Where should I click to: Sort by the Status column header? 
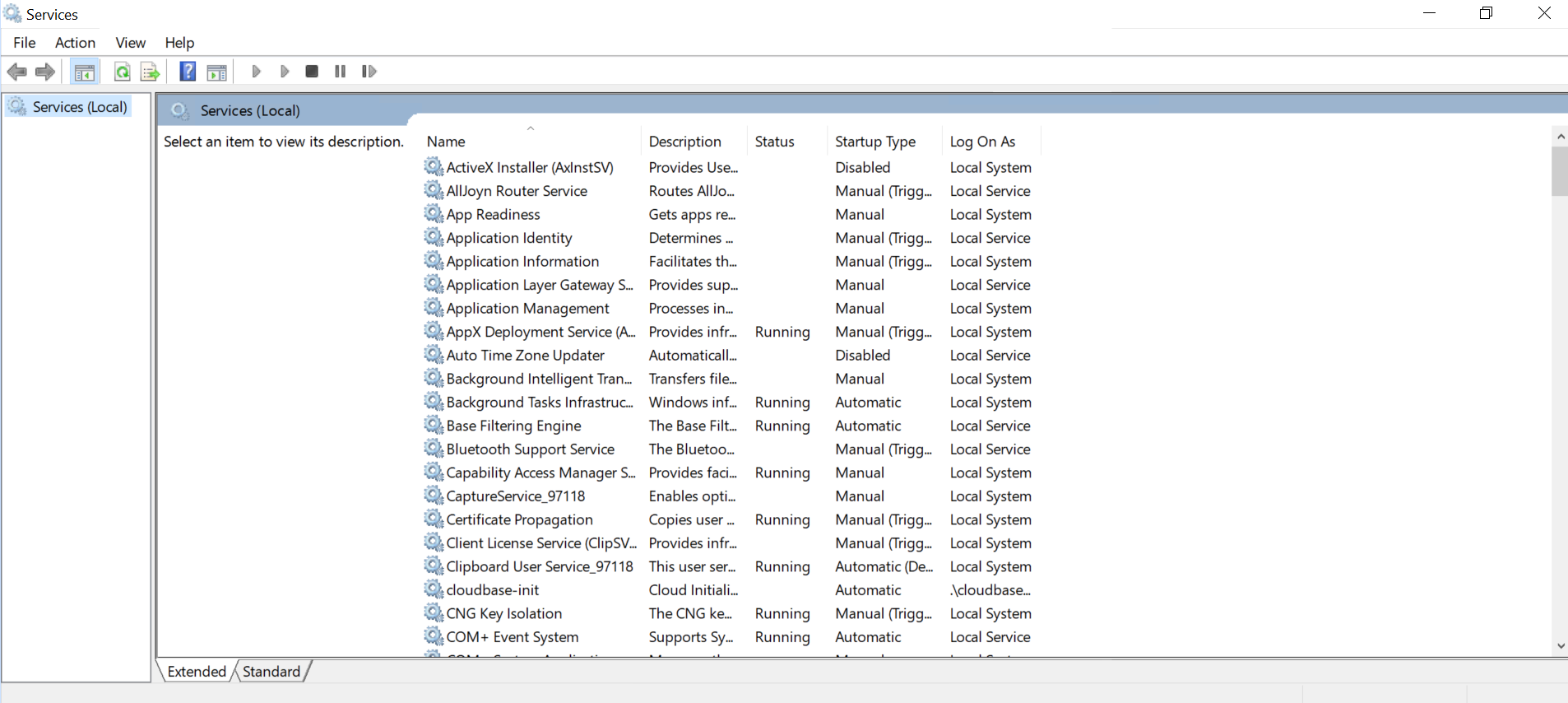[x=774, y=142]
